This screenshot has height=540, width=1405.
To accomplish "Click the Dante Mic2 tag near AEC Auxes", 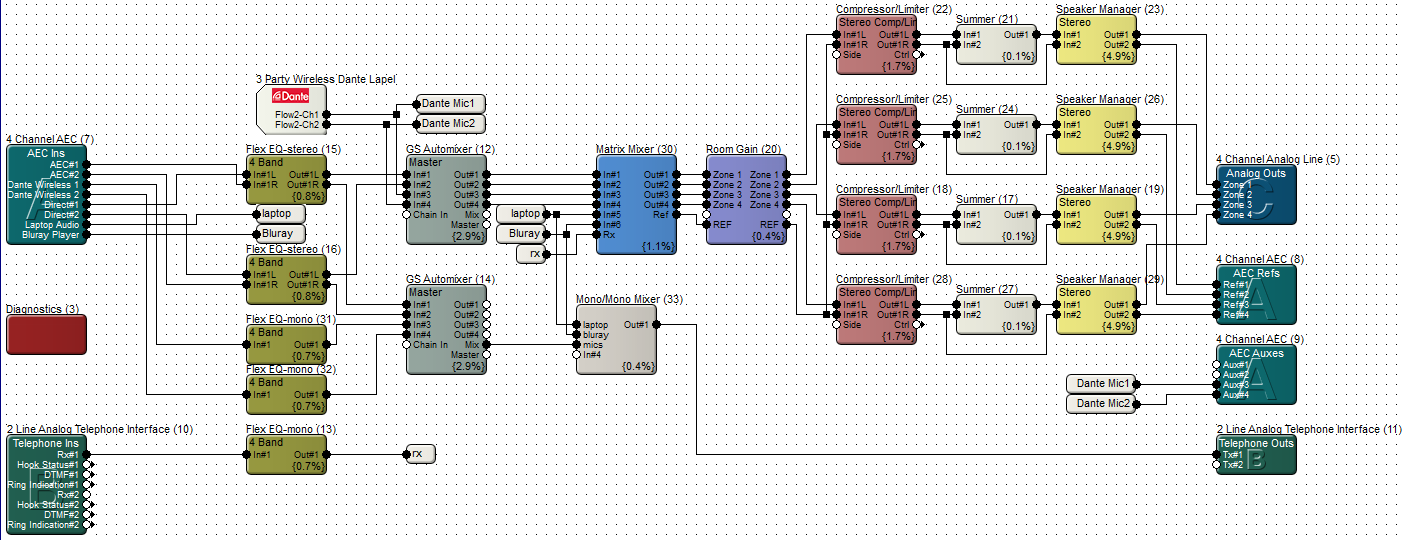I will tap(1101, 403).
